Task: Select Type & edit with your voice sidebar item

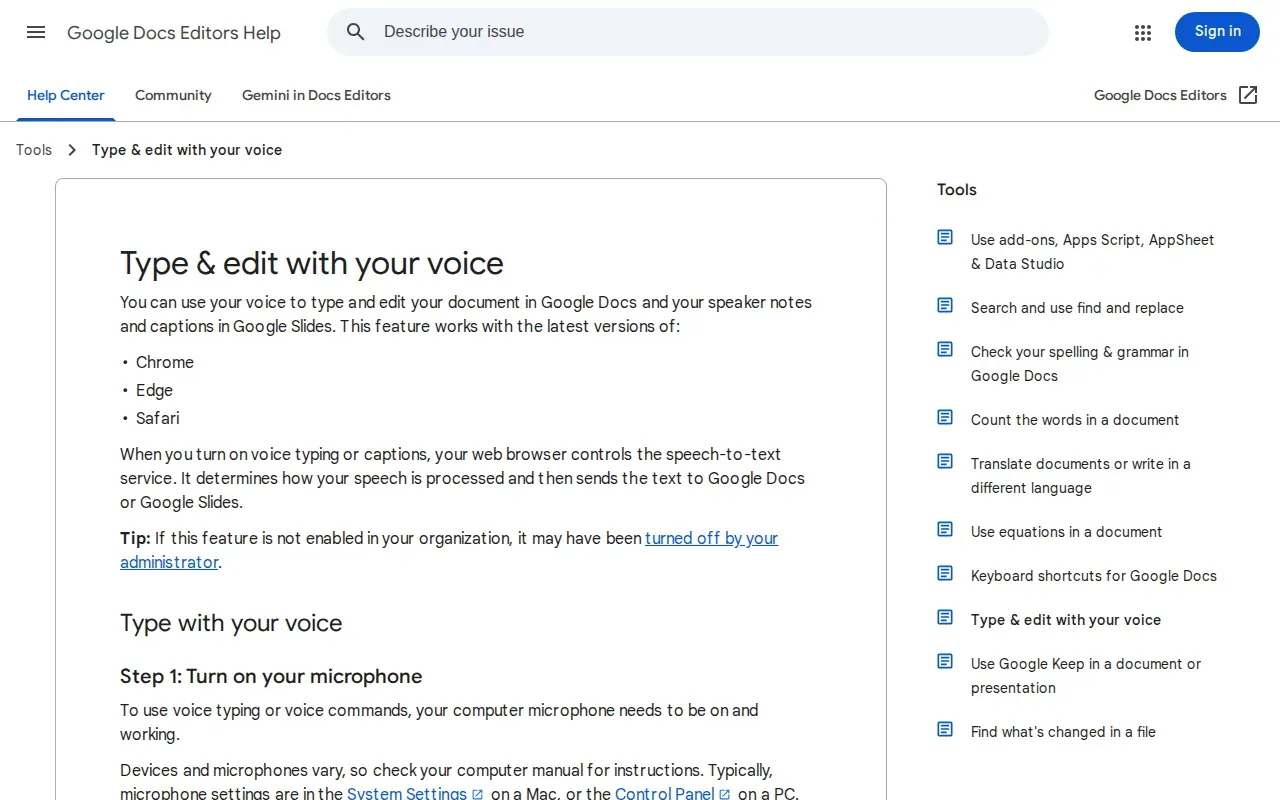Action: tap(1066, 620)
